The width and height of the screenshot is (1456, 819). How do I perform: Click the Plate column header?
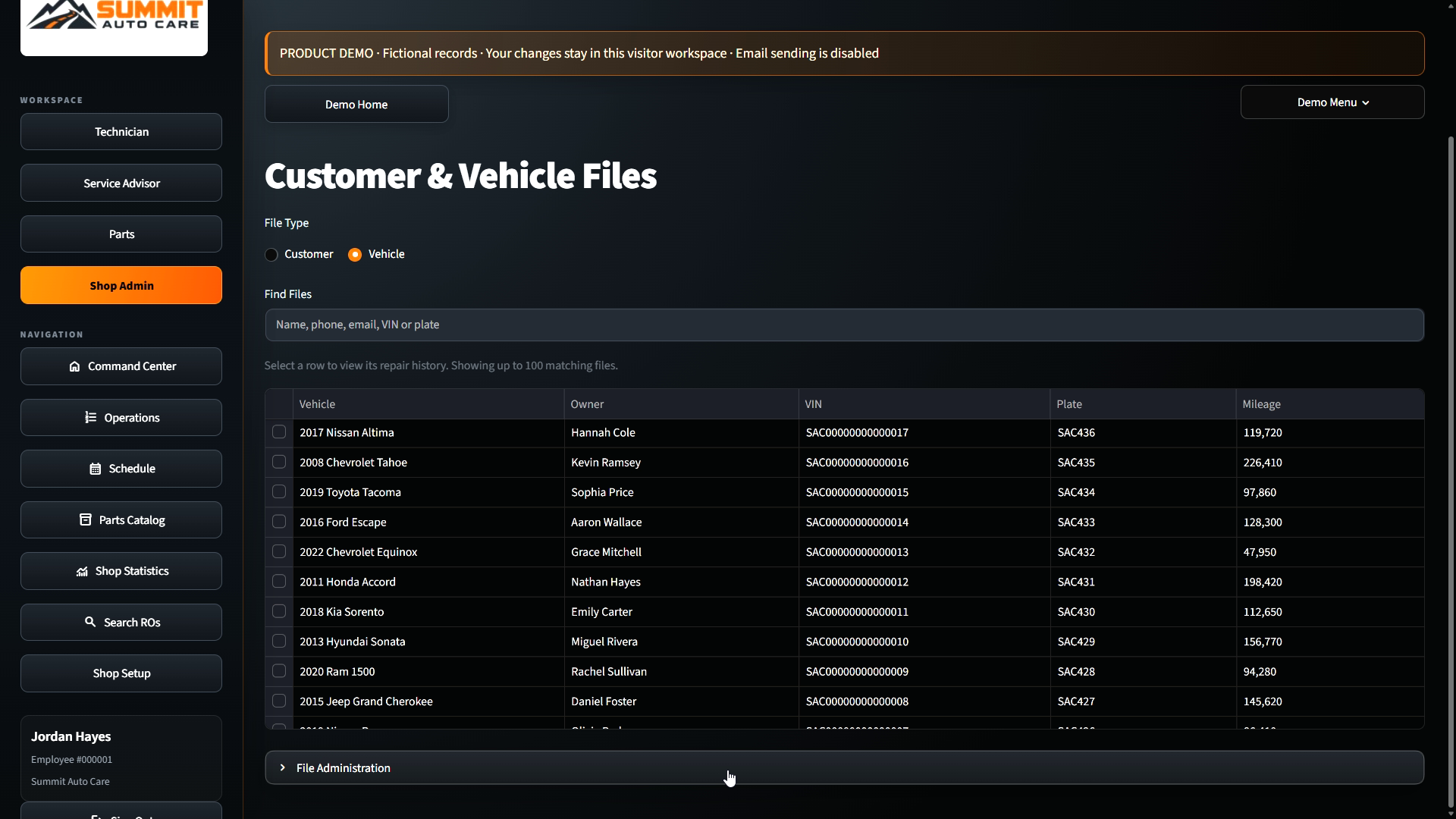[1143, 404]
